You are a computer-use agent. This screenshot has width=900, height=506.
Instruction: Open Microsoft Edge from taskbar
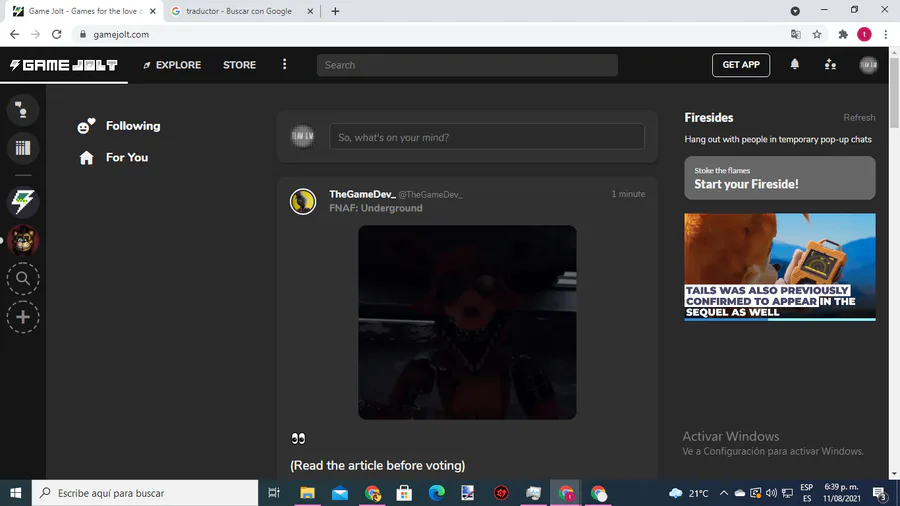click(x=436, y=493)
